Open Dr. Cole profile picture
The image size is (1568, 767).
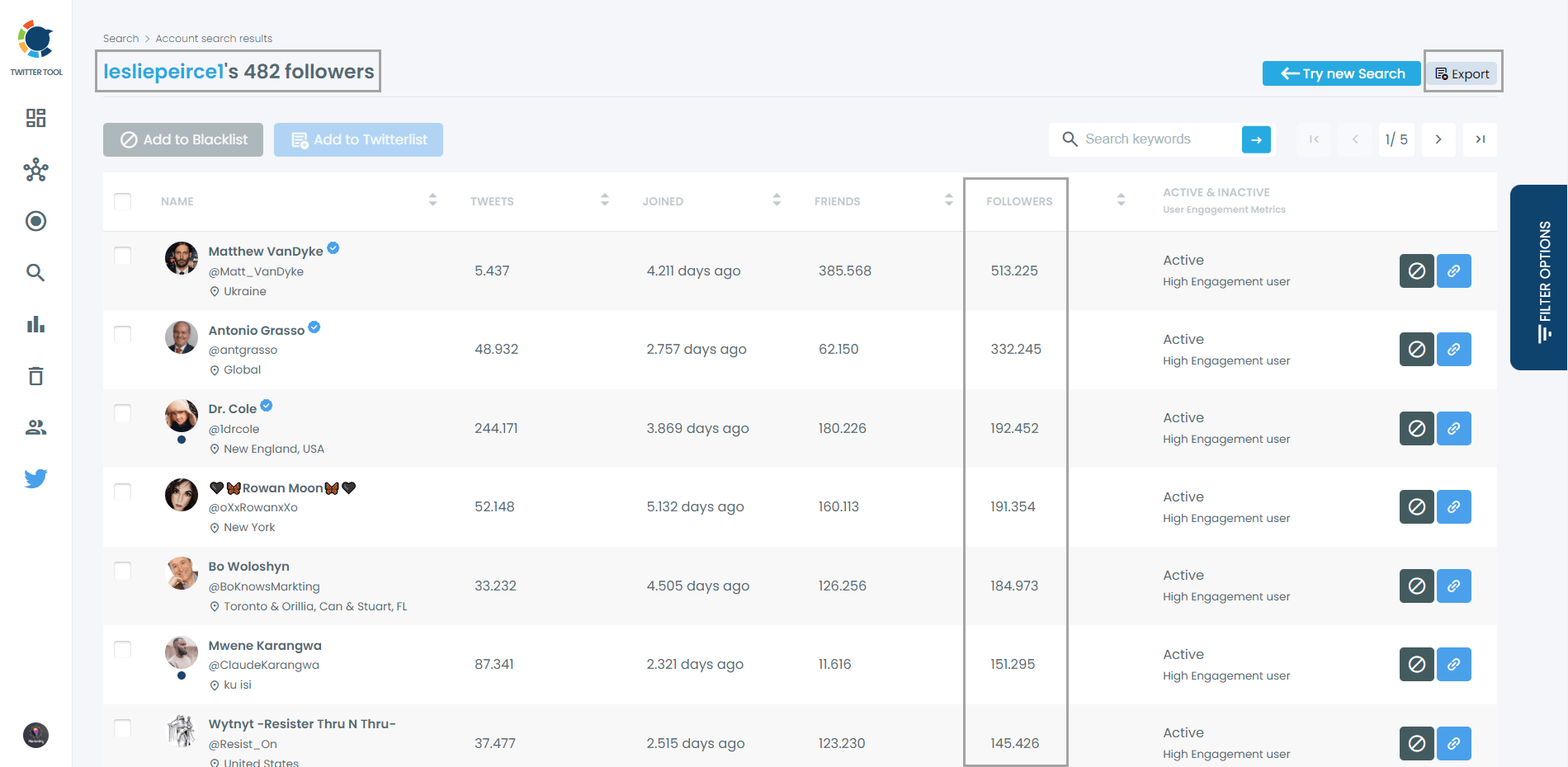tap(182, 416)
